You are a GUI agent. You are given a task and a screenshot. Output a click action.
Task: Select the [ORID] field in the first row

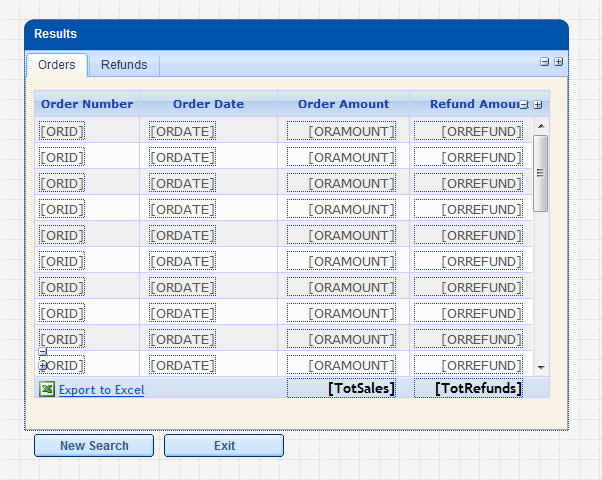click(62, 131)
